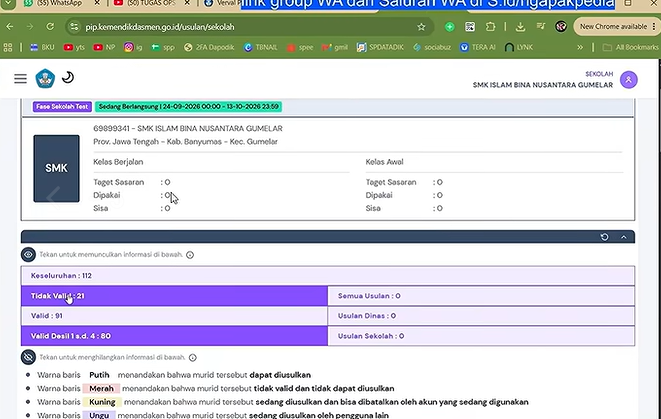The image size is (661, 419).
Task: Open the apps grid in the bookmarks bar
Action: click(8, 47)
